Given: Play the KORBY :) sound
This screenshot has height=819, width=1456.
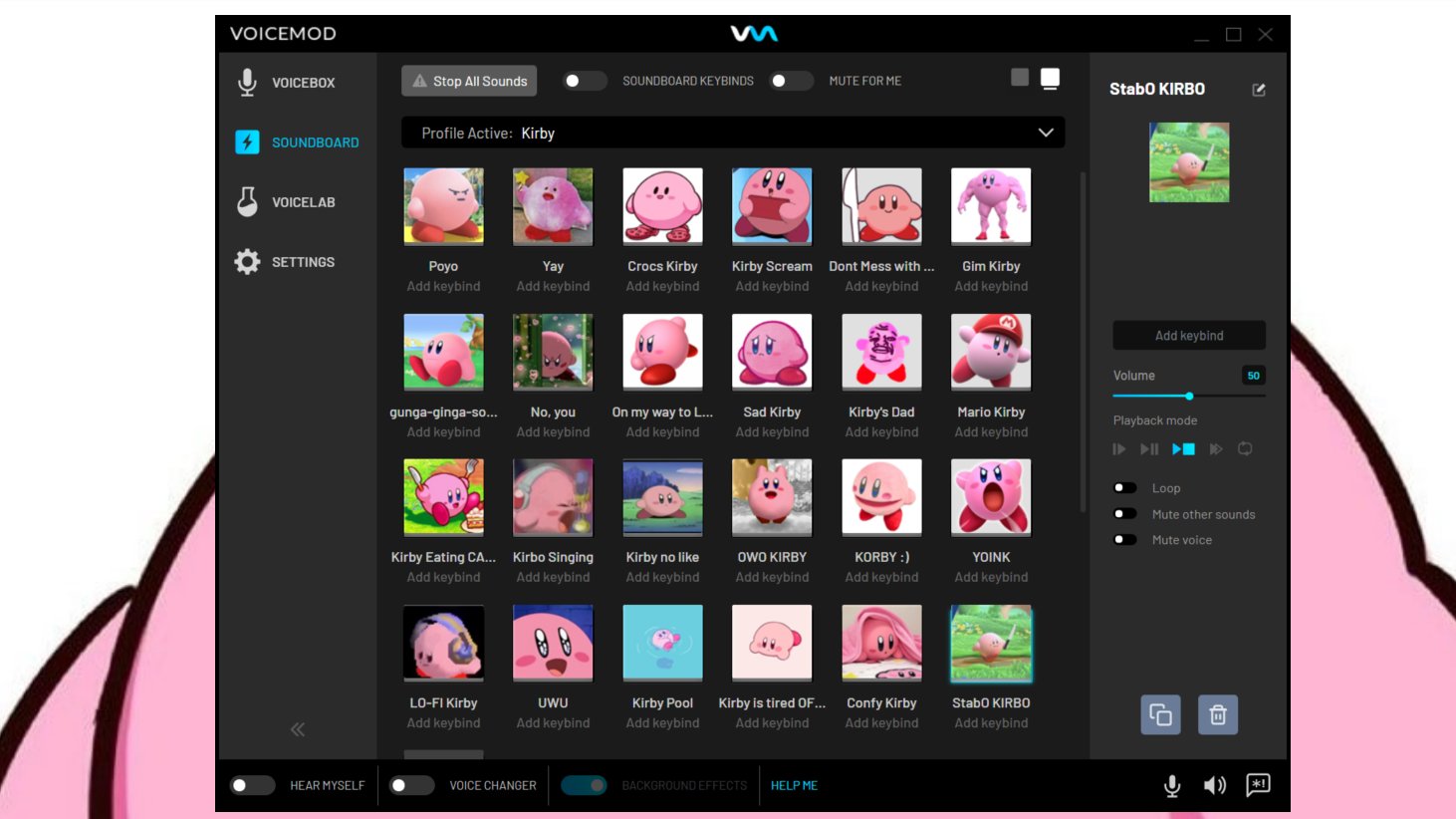Looking at the screenshot, I should coord(881,497).
